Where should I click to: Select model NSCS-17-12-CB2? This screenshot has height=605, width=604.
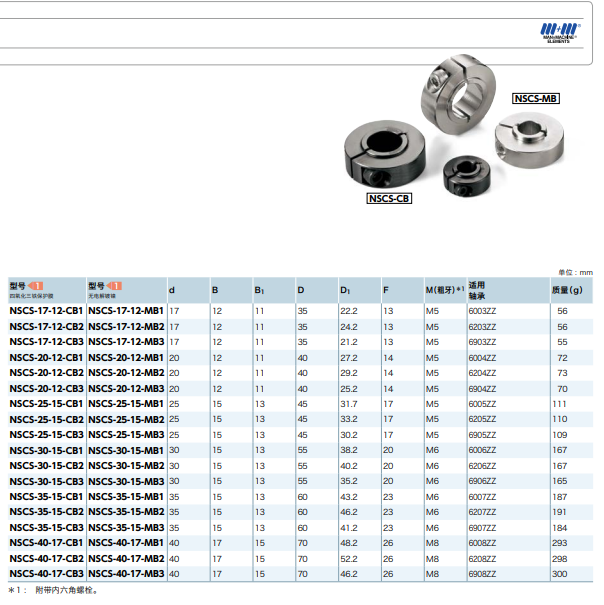point(46,327)
